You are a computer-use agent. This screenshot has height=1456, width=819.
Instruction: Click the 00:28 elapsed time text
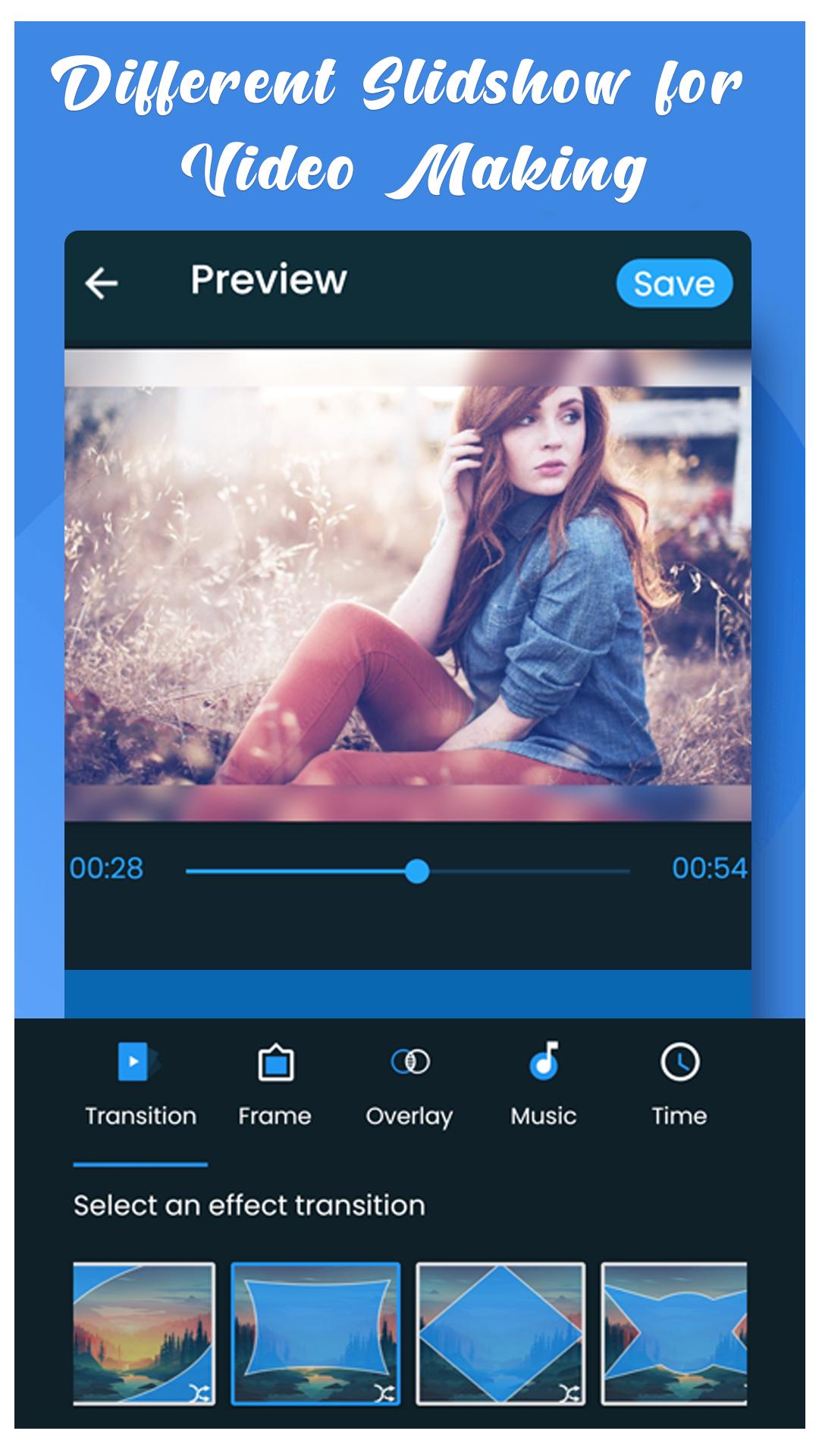click(x=106, y=868)
